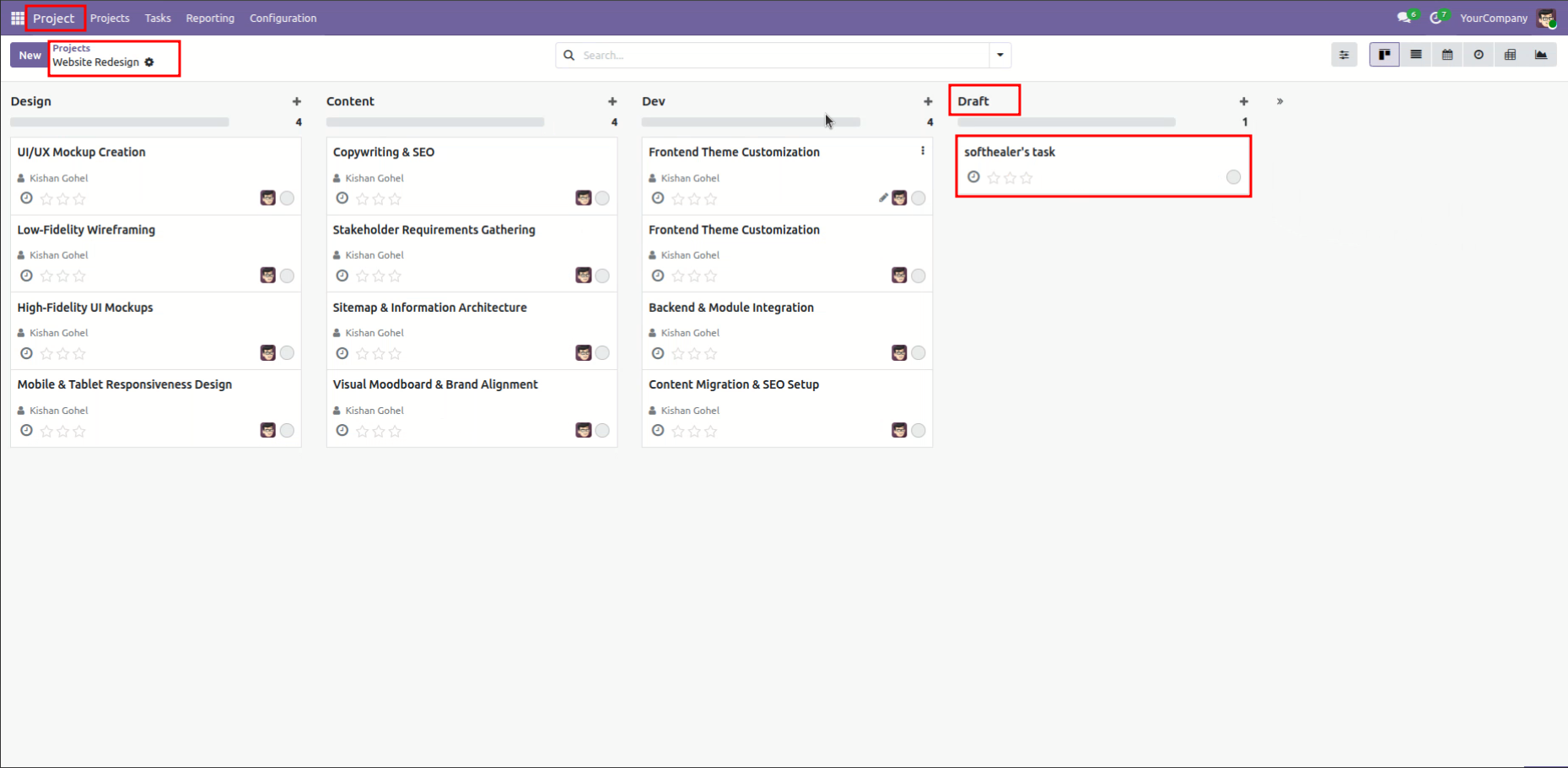This screenshot has height=768, width=1568.
Task: Set first priority star on High-Fidelity UI Mockups
Action: pyautogui.click(x=46, y=354)
